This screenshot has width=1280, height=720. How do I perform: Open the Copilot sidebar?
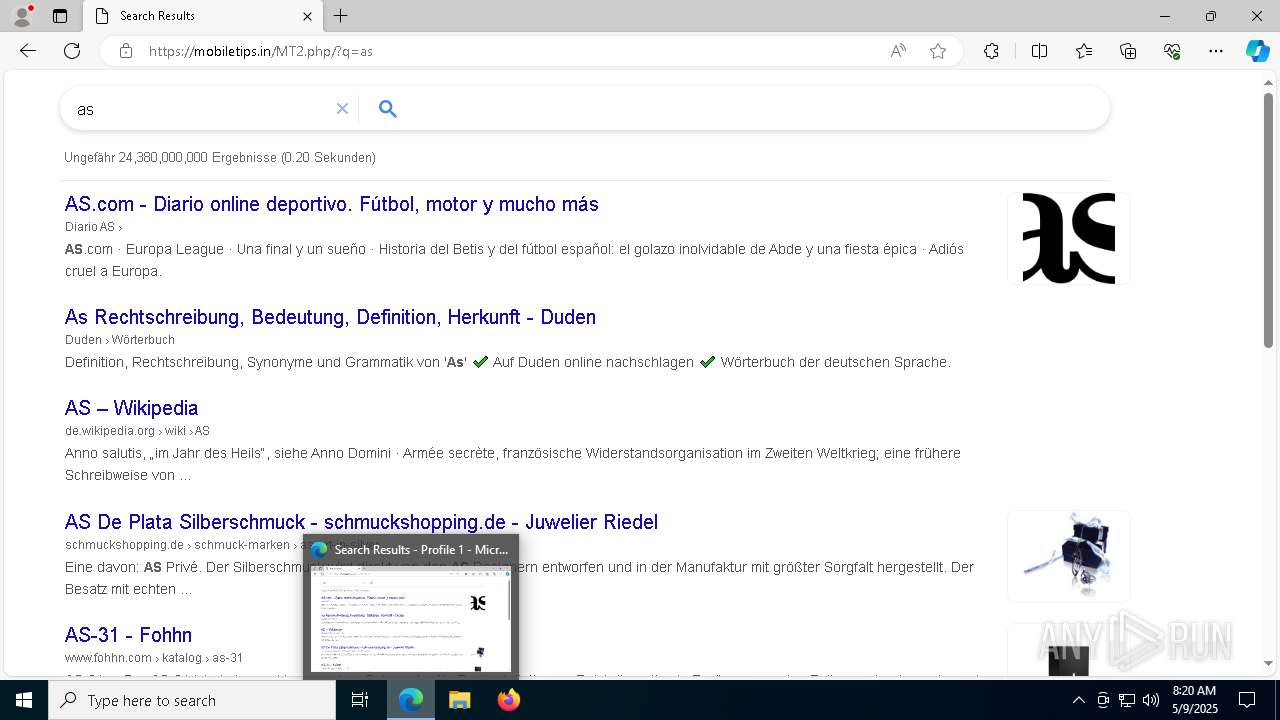tap(1257, 51)
